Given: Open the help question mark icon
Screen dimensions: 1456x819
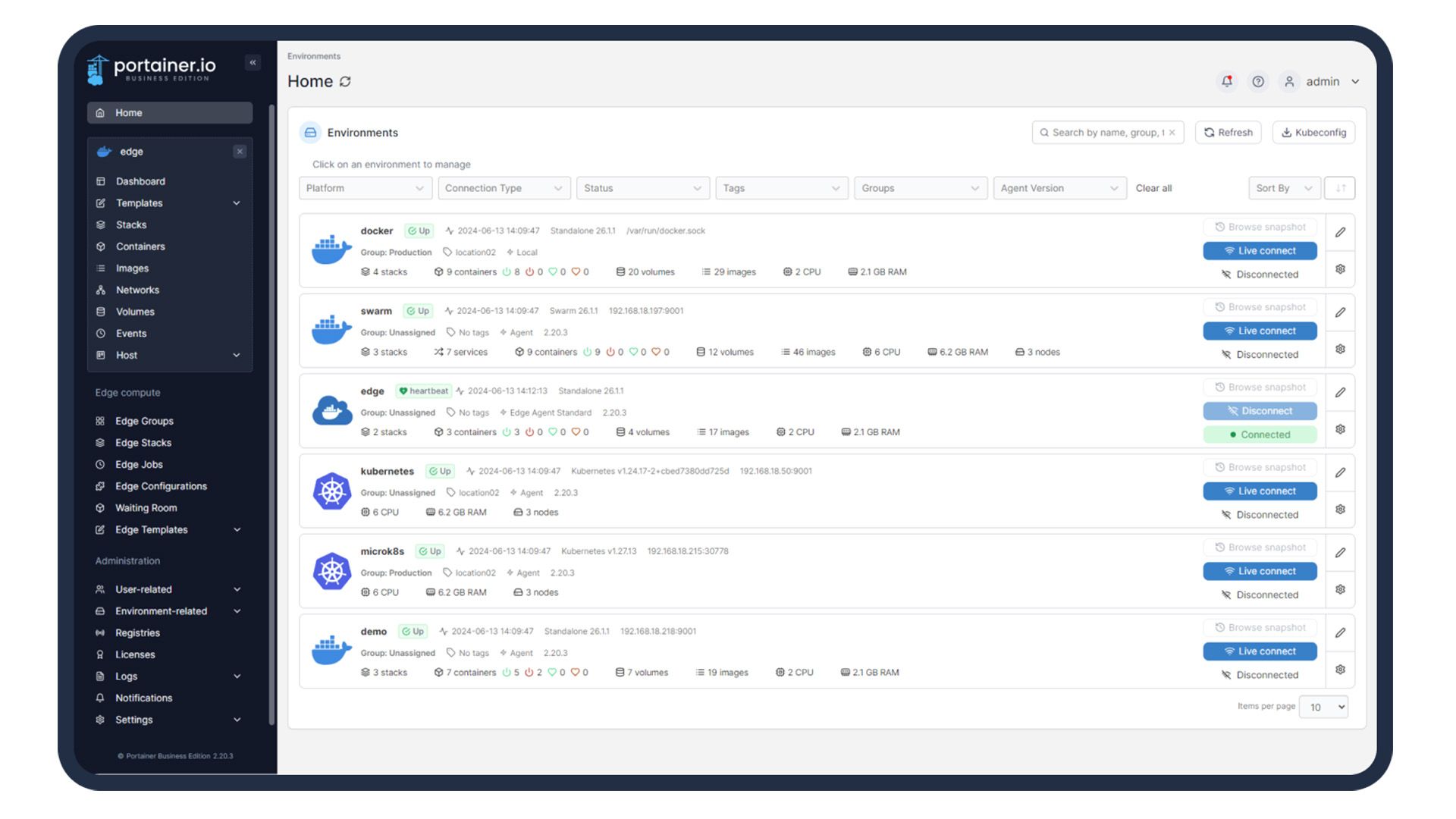Looking at the screenshot, I should (1258, 81).
